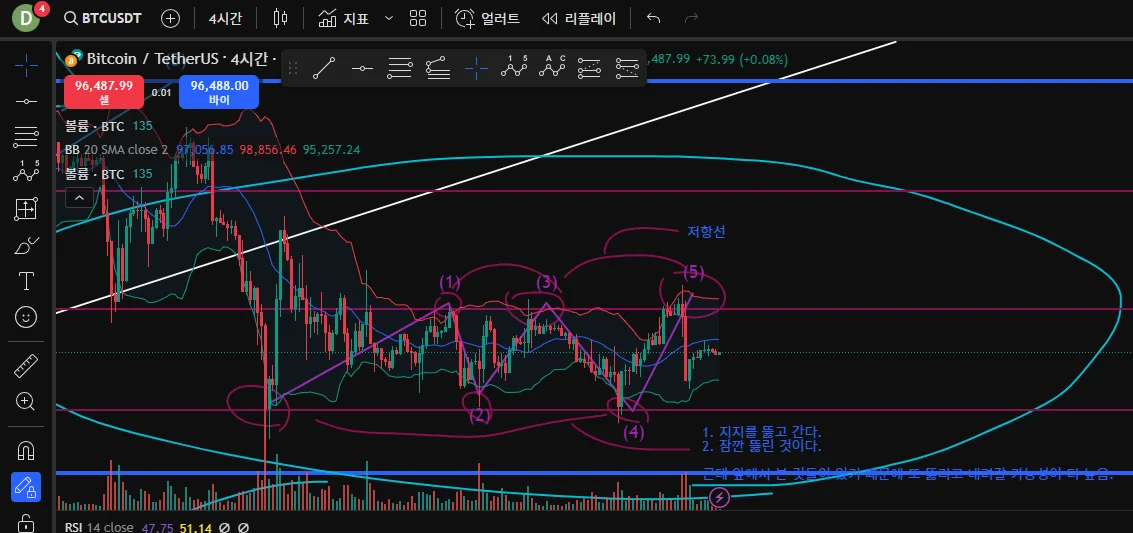Select the crosshair cursor in left sidebar
1133x533 pixels.
(x=26, y=65)
